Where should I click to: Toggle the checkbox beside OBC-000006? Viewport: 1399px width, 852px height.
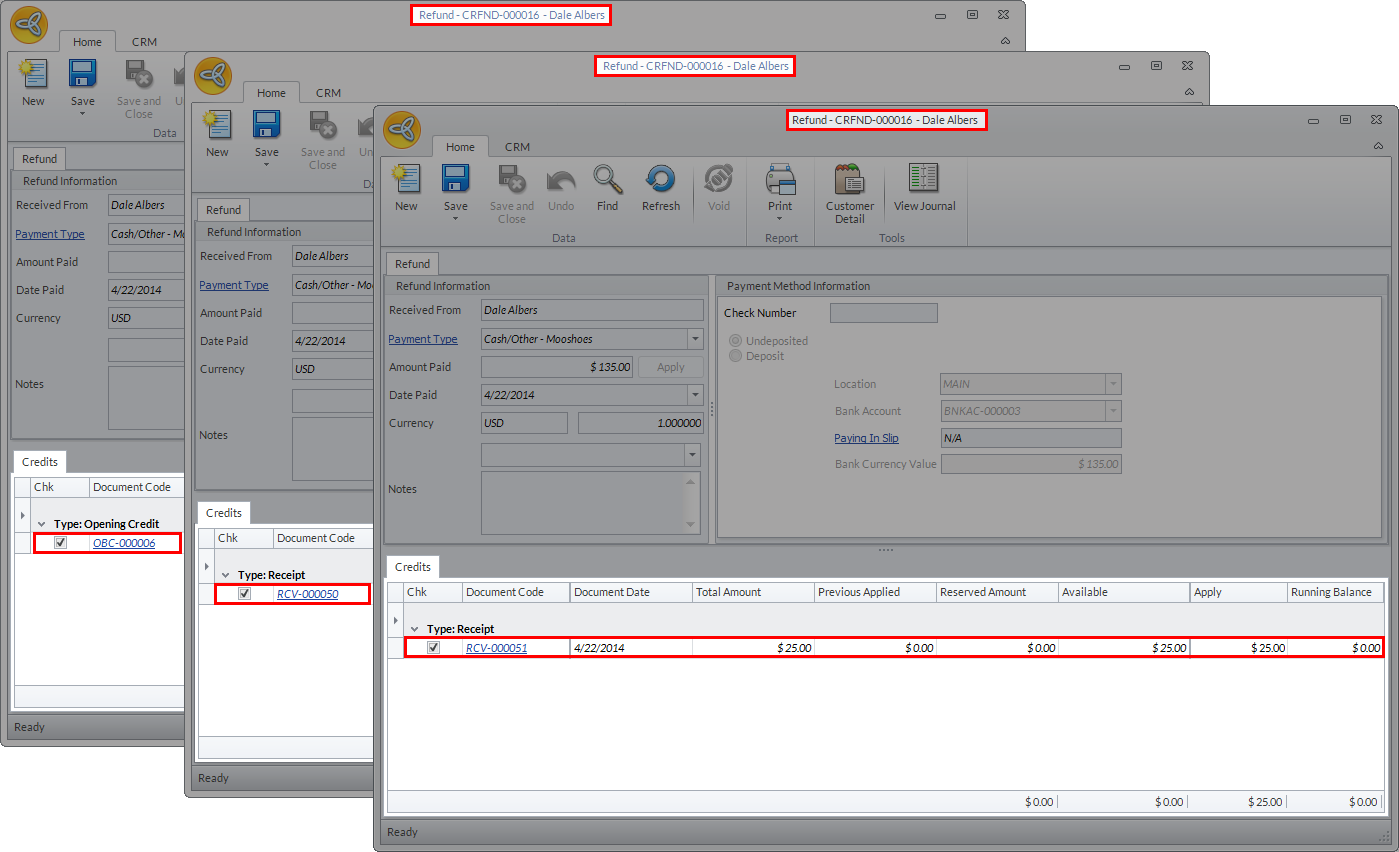[x=61, y=543]
